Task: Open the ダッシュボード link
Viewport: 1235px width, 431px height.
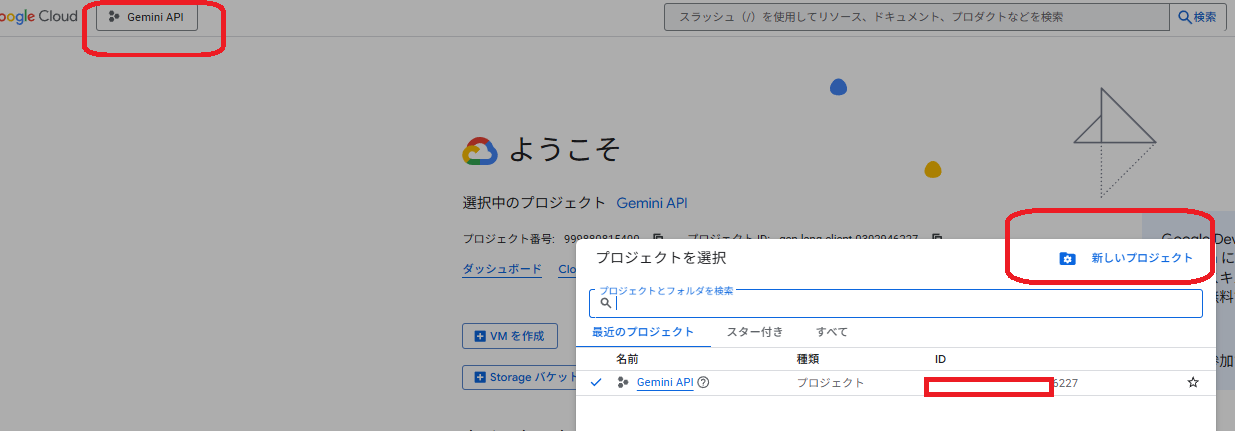Action: pyautogui.click(x=502, y=269)
